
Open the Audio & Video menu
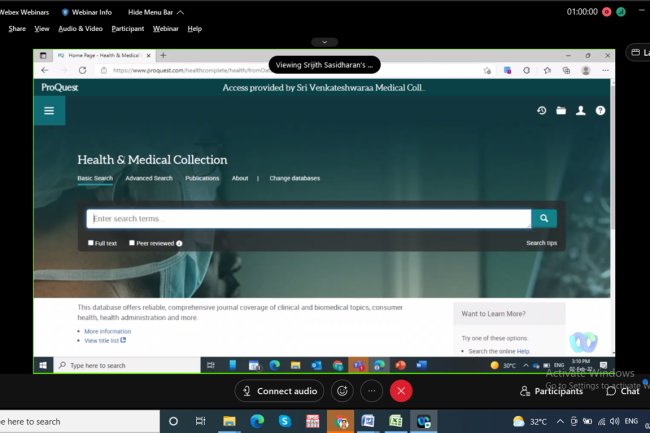pos(80,29)
